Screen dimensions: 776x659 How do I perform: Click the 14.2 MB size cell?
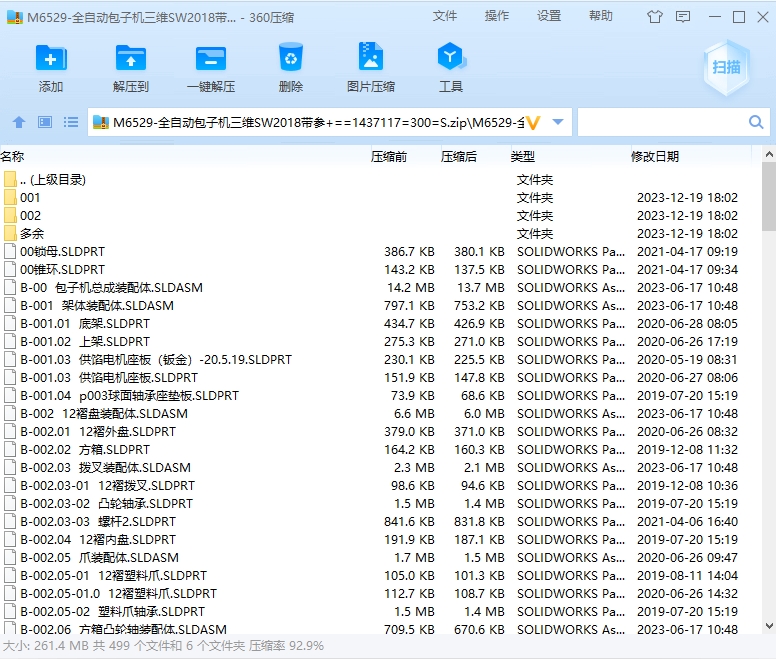point(410,288)
